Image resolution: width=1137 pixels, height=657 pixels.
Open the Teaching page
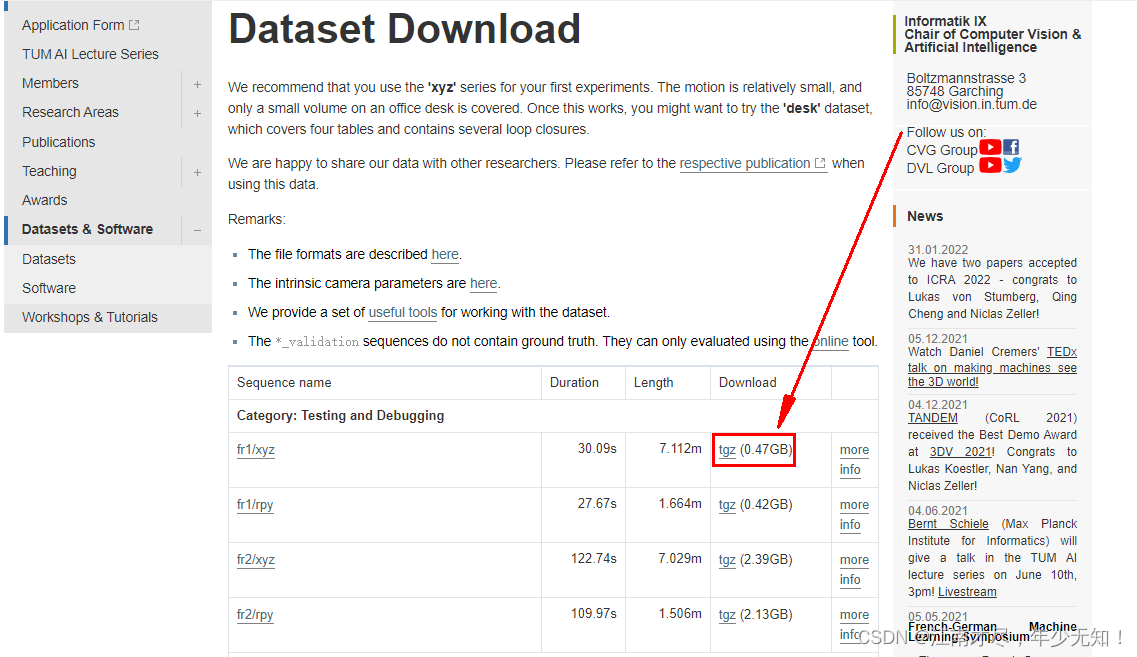pos(49,171)
